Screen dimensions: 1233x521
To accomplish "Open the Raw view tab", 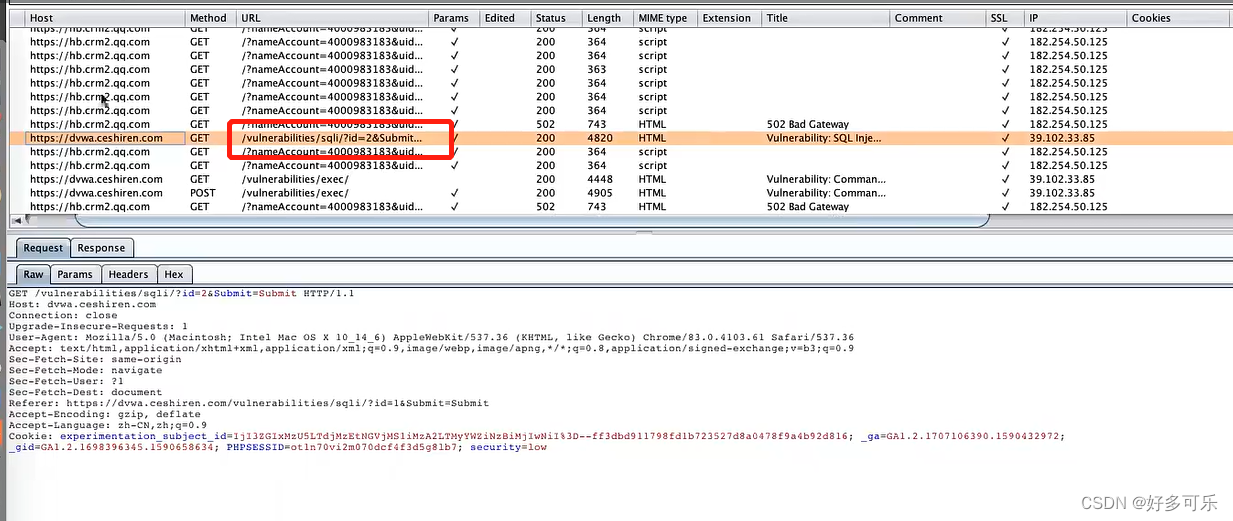I will click(34, 274).
